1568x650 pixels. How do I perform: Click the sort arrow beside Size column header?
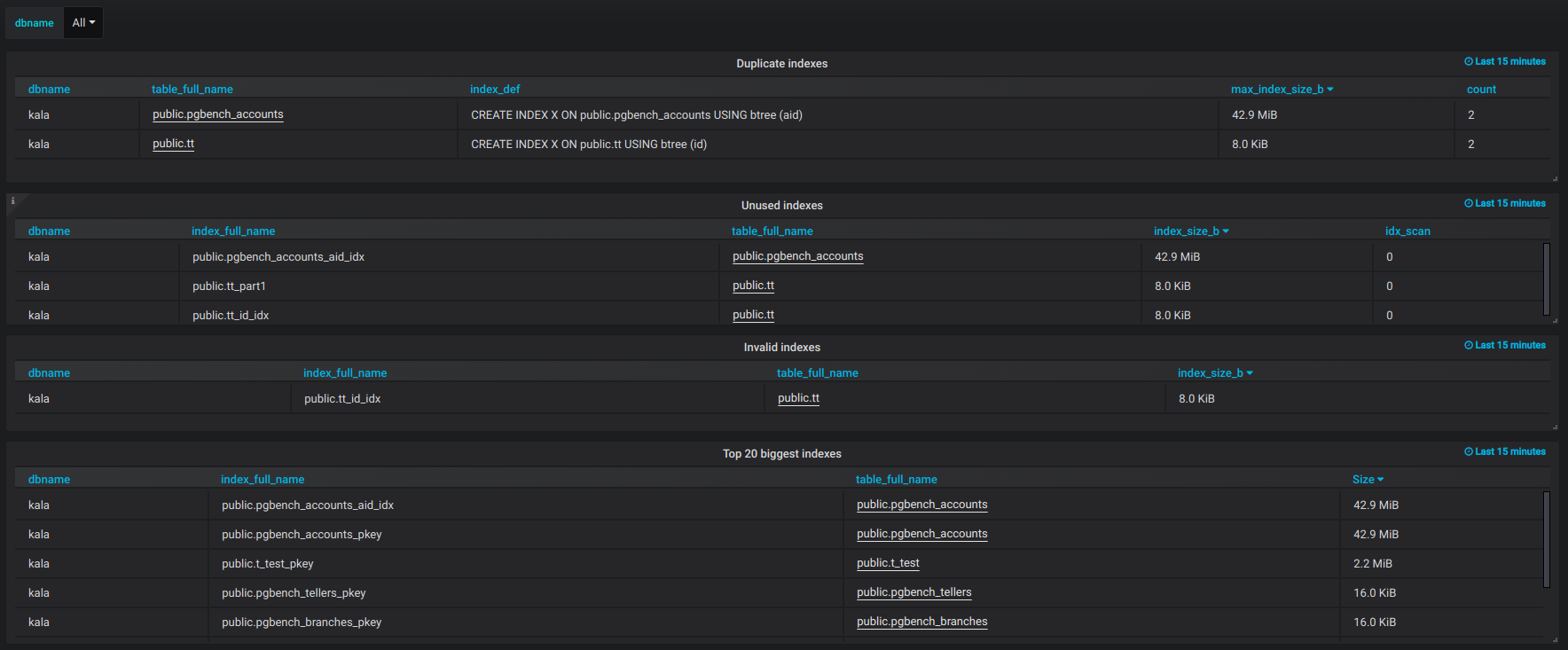1380,480
